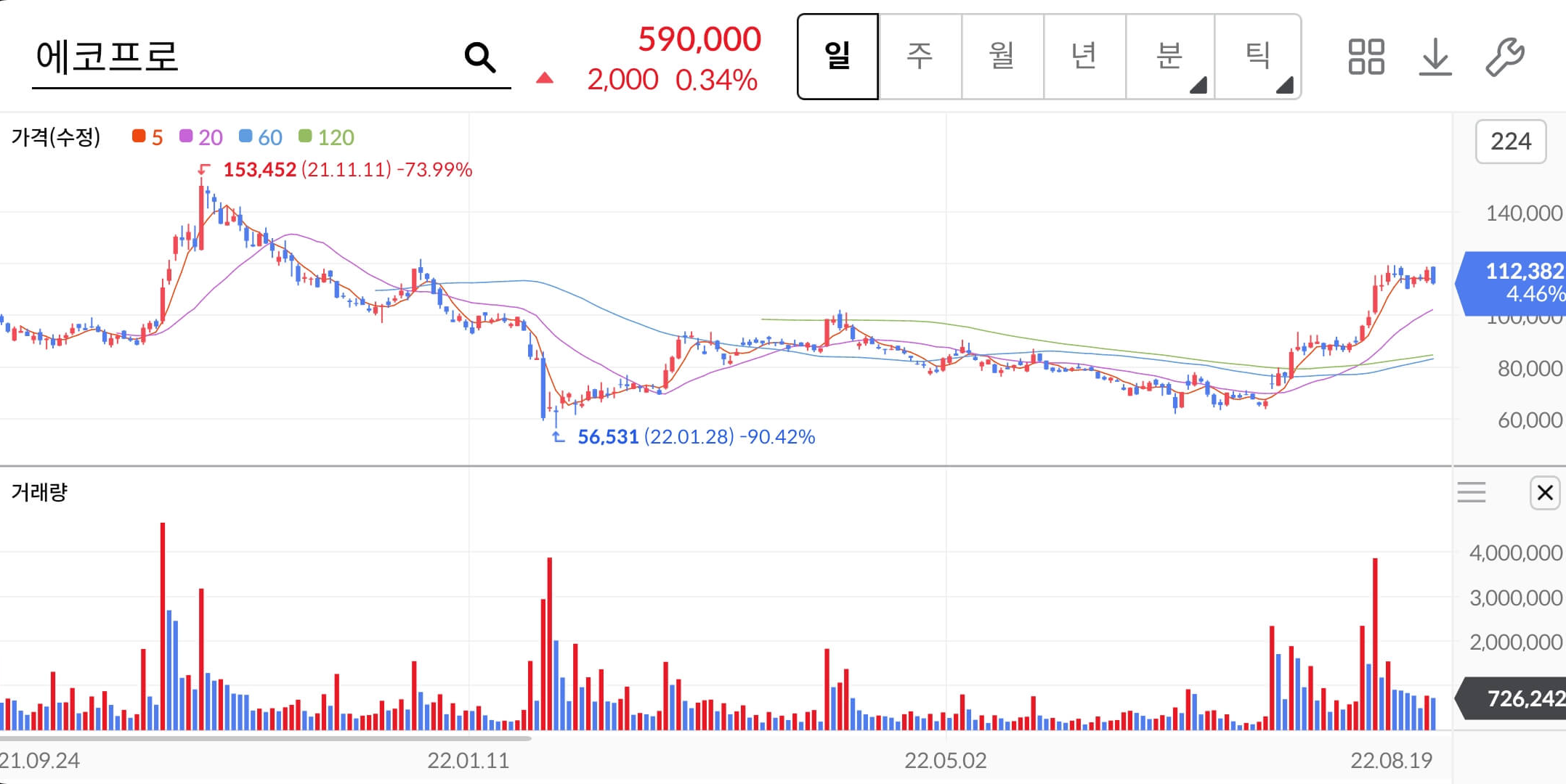Click the download chart icon
Viewport: 1566px width, 784px height.
point(1435,57)
